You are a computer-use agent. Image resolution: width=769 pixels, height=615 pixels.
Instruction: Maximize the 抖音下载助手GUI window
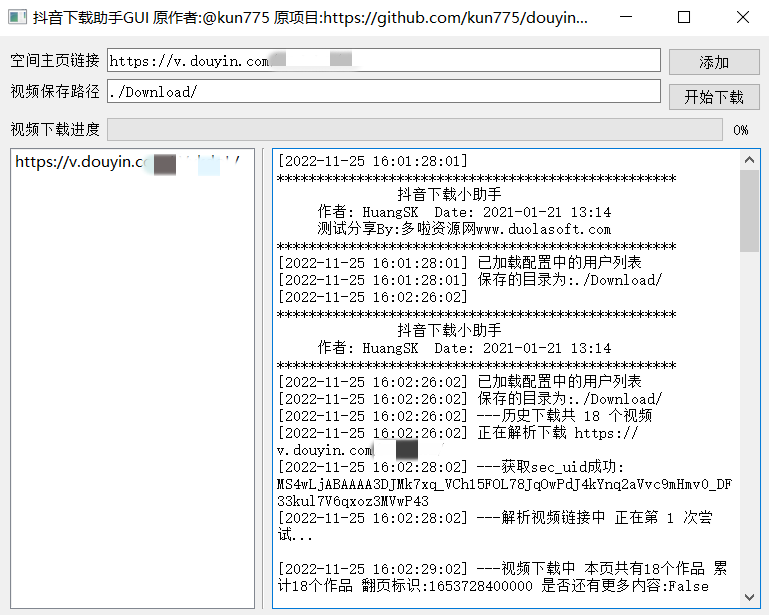684,17
